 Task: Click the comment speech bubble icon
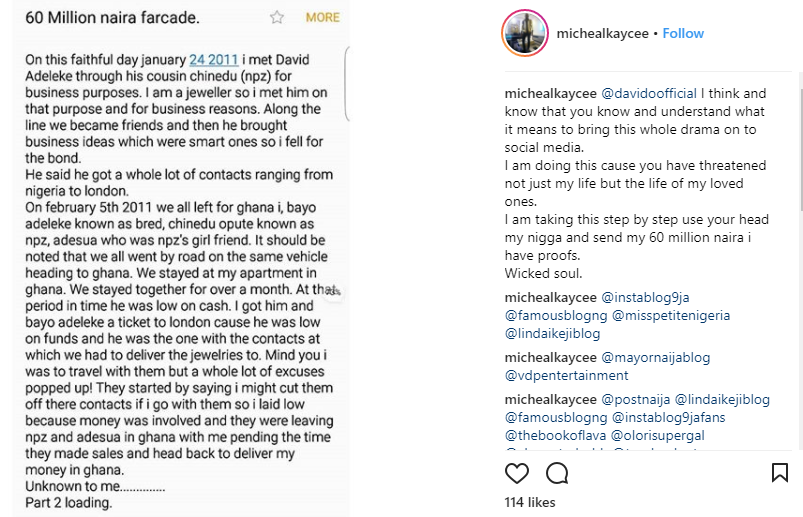[x=557, y=473]
